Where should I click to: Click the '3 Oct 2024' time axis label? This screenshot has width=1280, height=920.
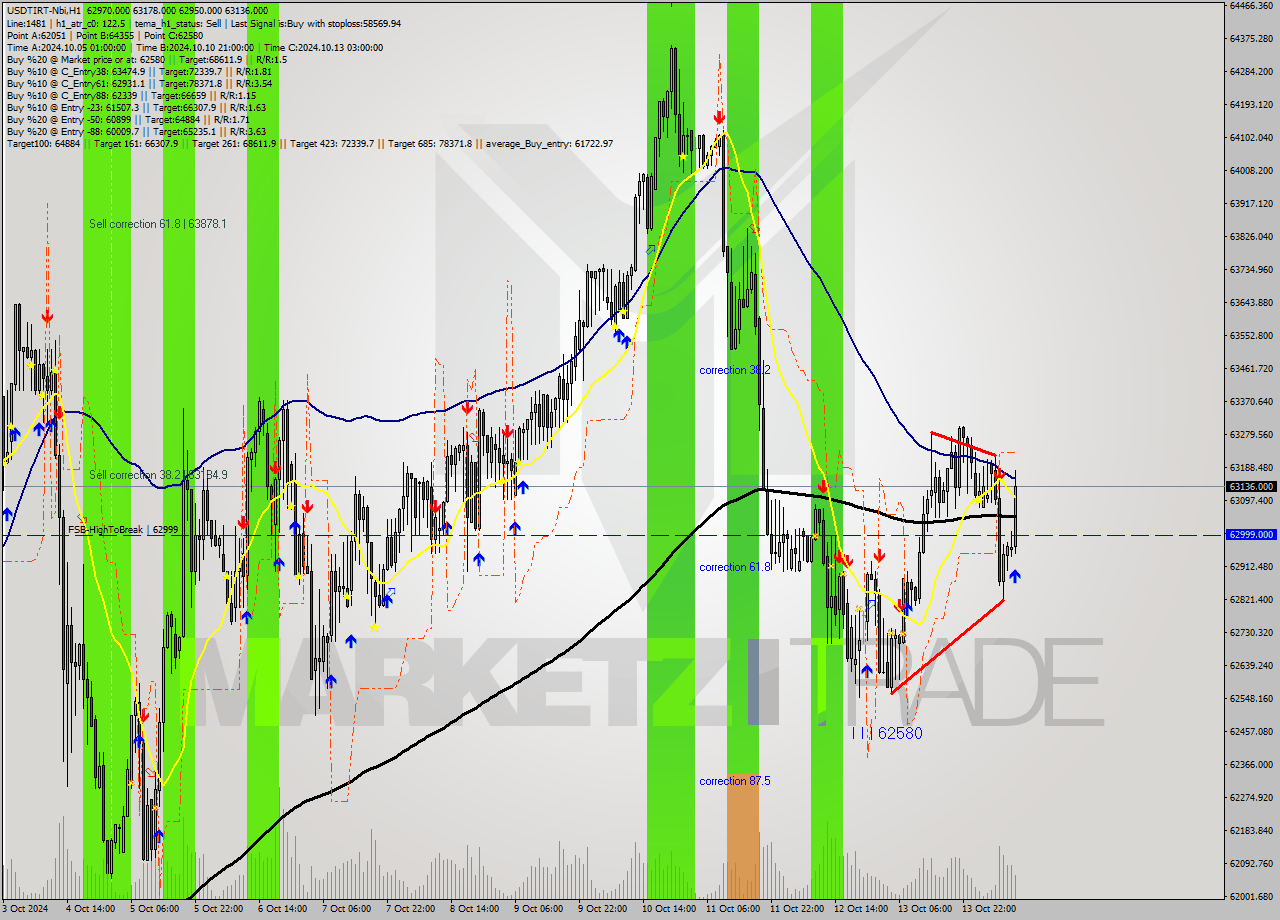pyautogui.click(x=27, y=909)
